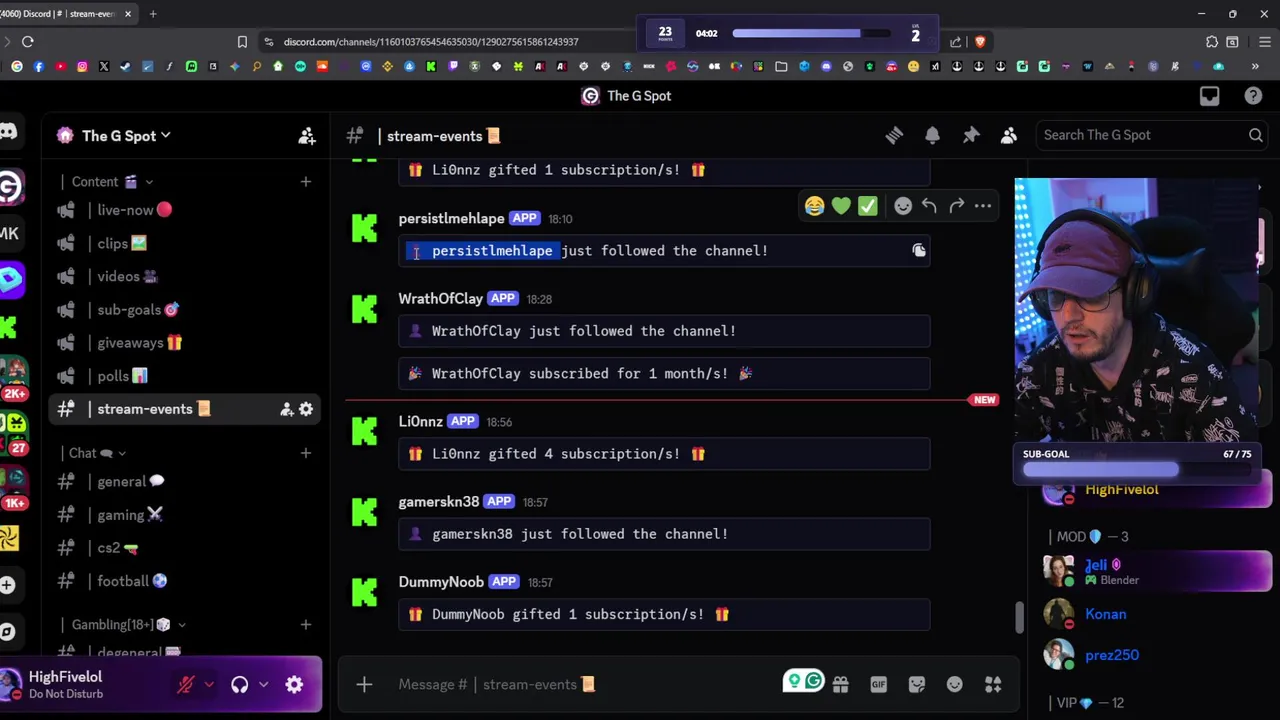Open the WrathOfClay author name

[x=441, y=299]
